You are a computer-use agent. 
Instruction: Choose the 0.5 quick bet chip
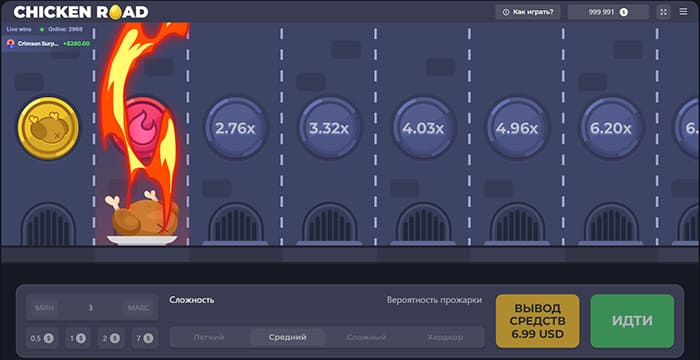[42, 338]
